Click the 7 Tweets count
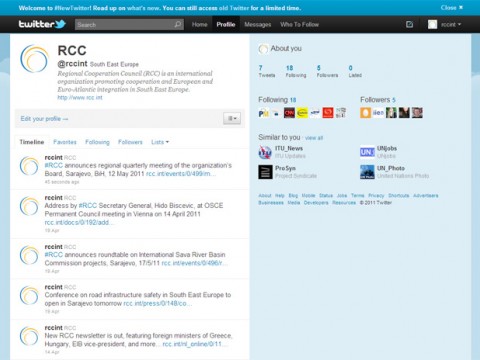Image resolution: width=480 pixels, height=360 pixels. point(267,71)
